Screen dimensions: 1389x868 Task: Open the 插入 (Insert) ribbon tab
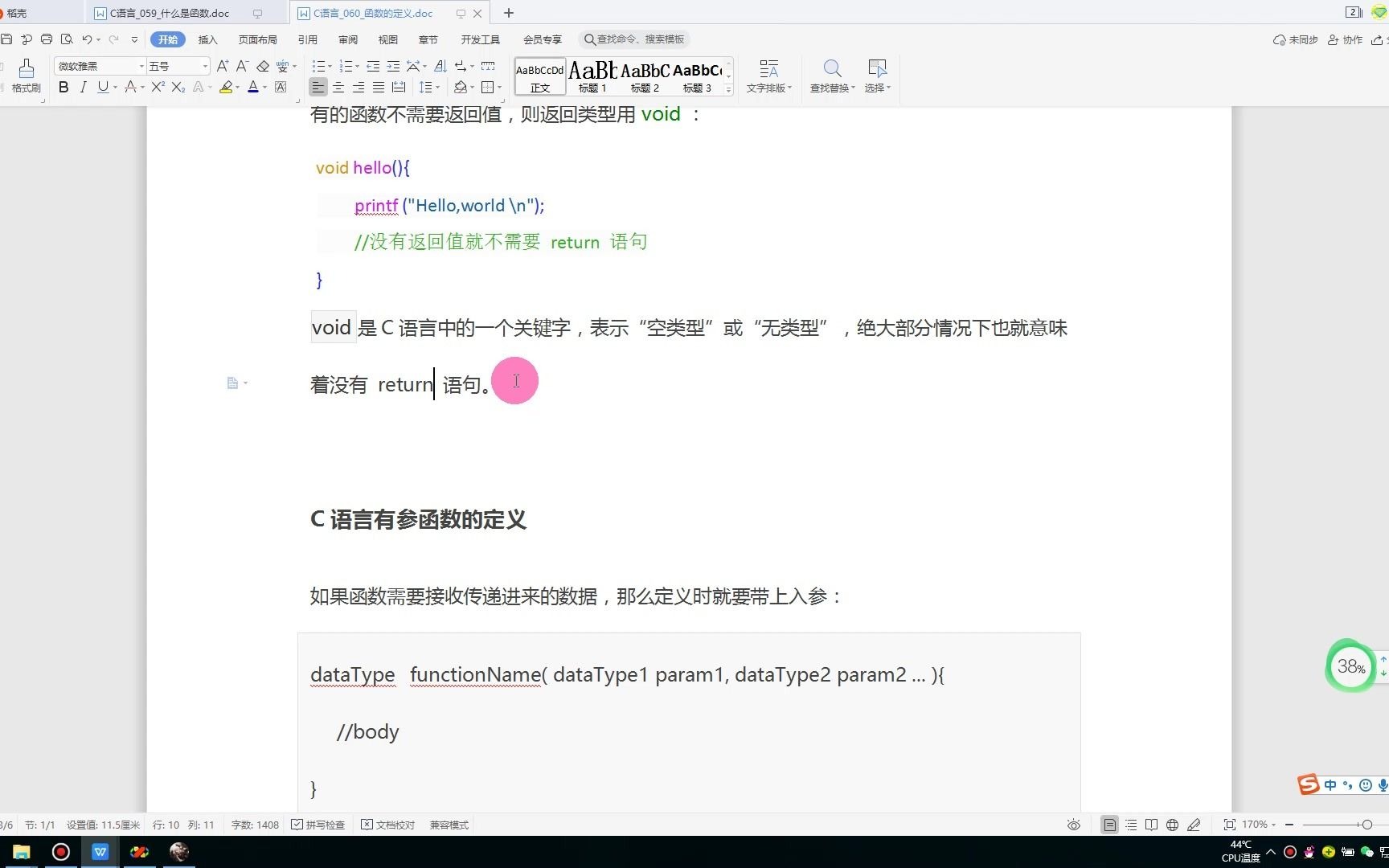(207, 39)
